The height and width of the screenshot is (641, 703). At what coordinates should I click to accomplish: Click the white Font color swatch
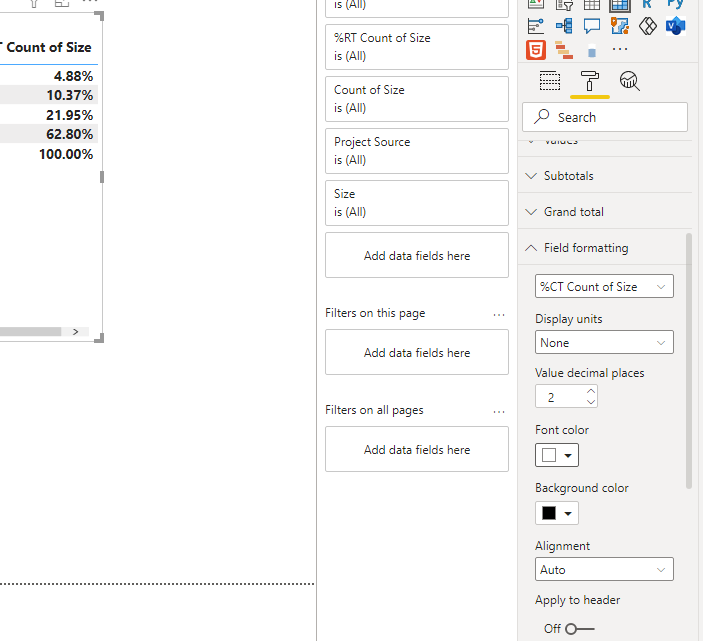point(549,455)
